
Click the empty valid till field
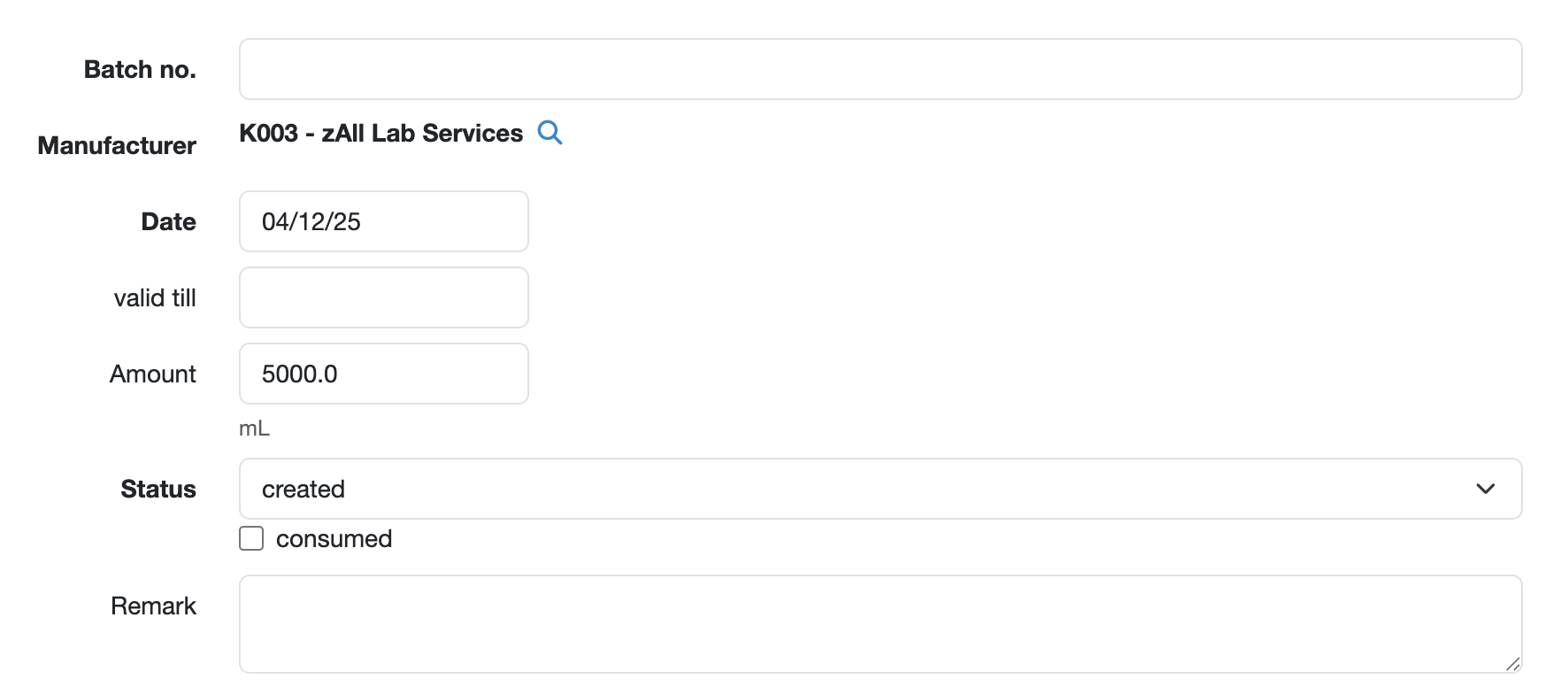[x=383, y=297]
